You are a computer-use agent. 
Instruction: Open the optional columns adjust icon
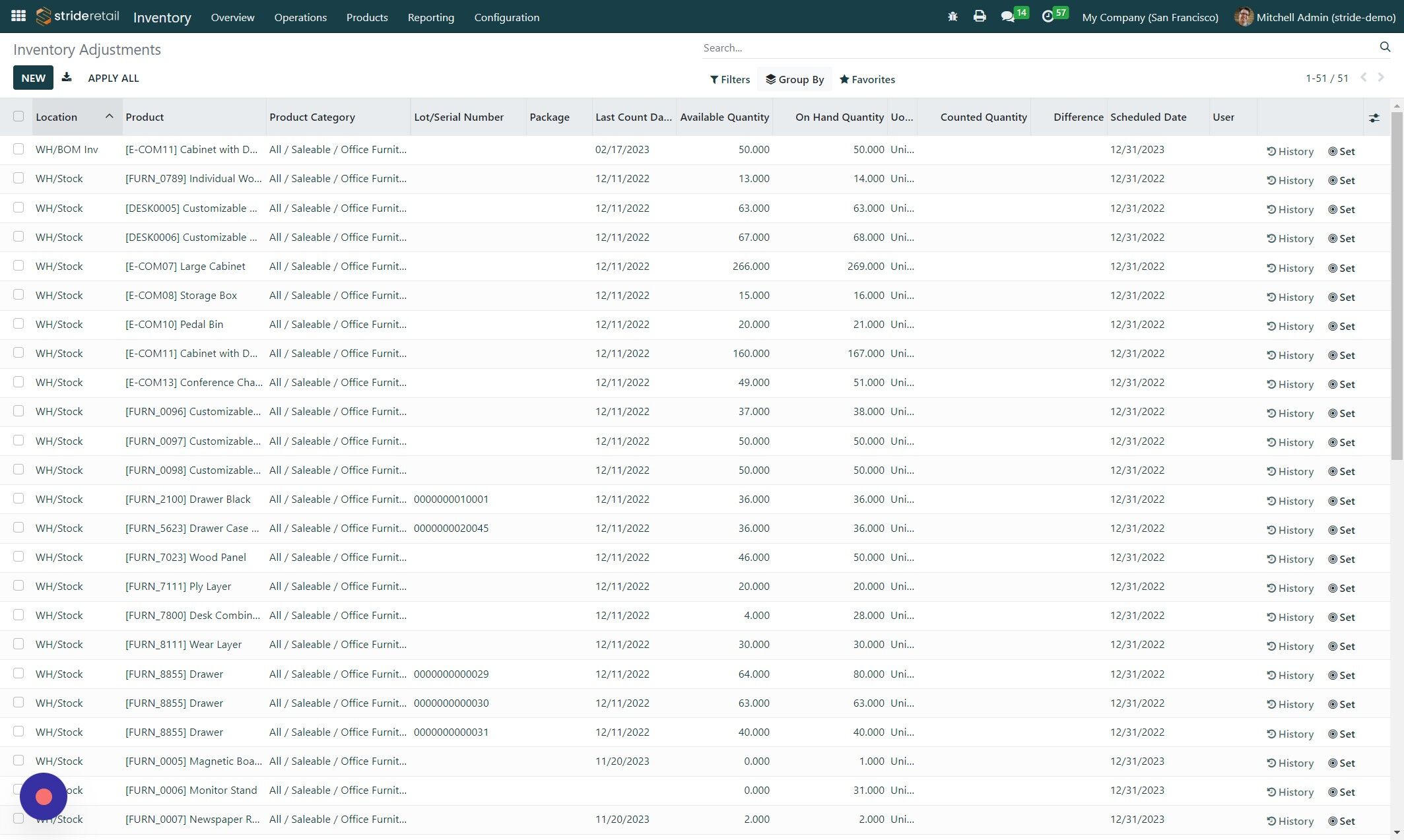click(1374, 117)
